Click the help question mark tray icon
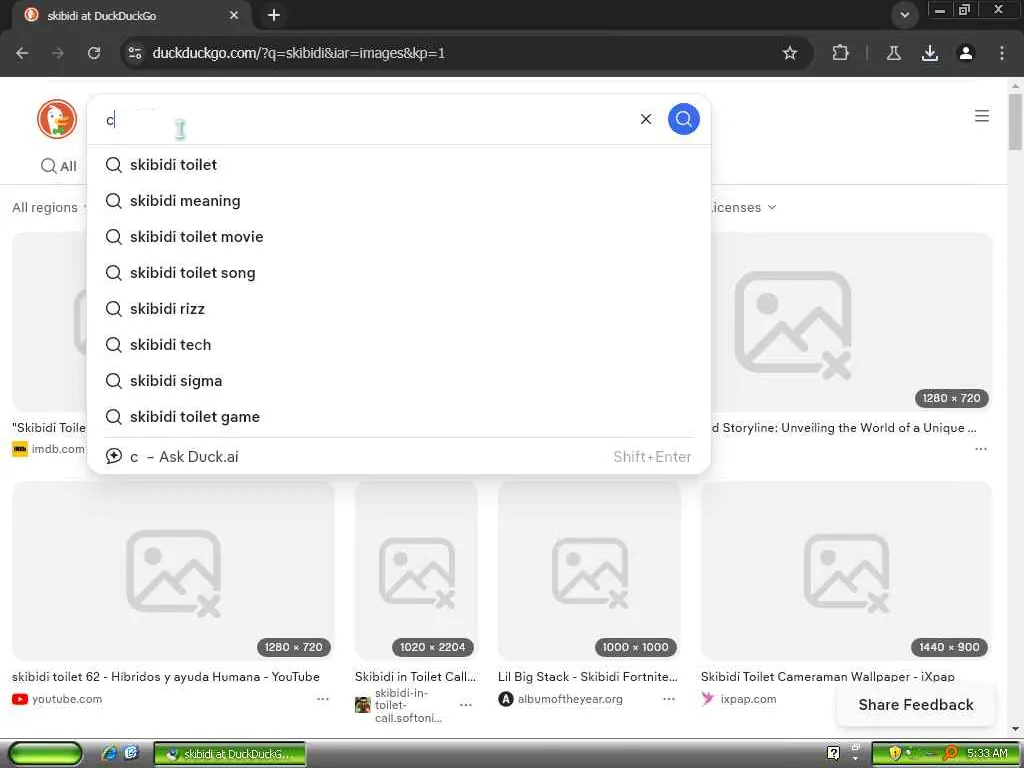Screen dimensions: 1024x768 (833, 753)
